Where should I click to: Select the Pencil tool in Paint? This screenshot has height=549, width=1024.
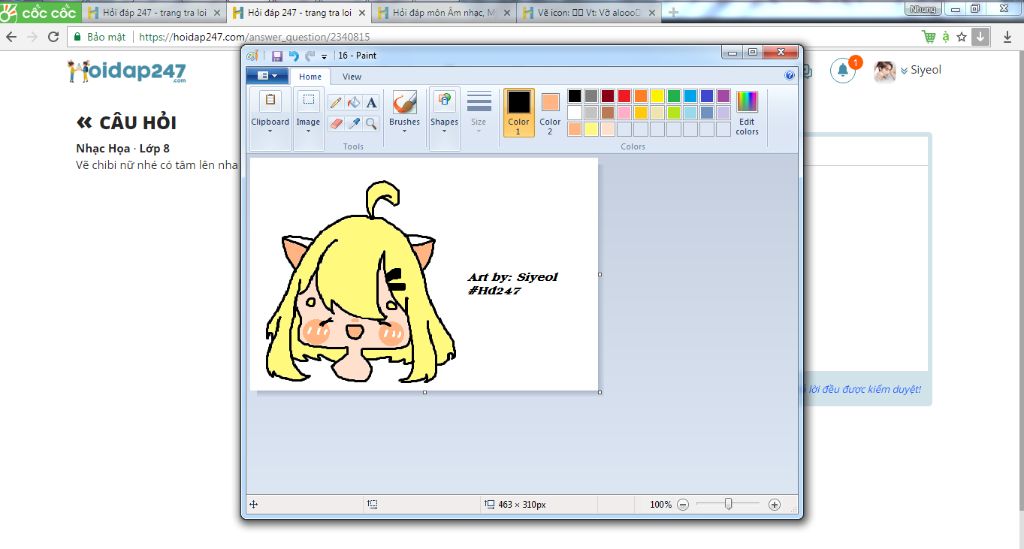[336, 102]
